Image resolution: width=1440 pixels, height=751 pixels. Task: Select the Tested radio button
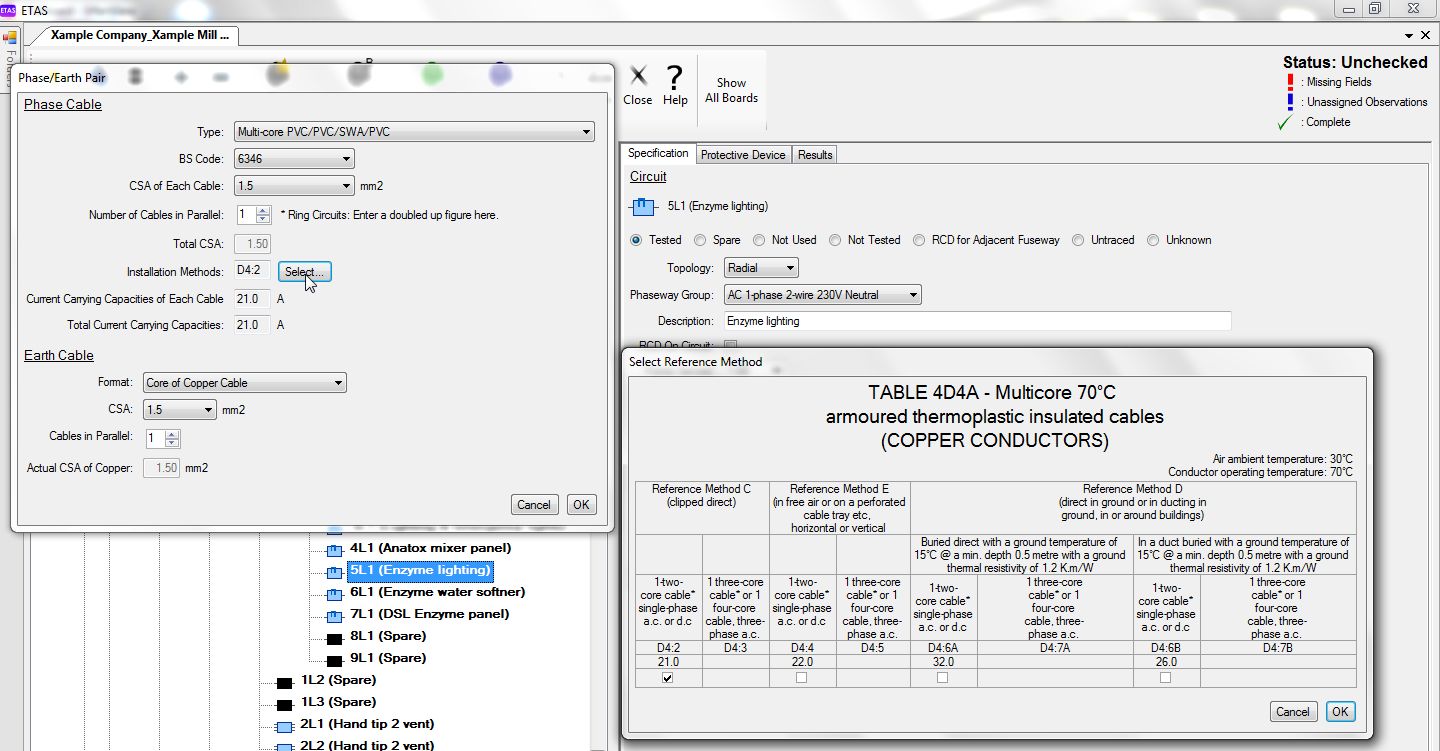point(636,240)
